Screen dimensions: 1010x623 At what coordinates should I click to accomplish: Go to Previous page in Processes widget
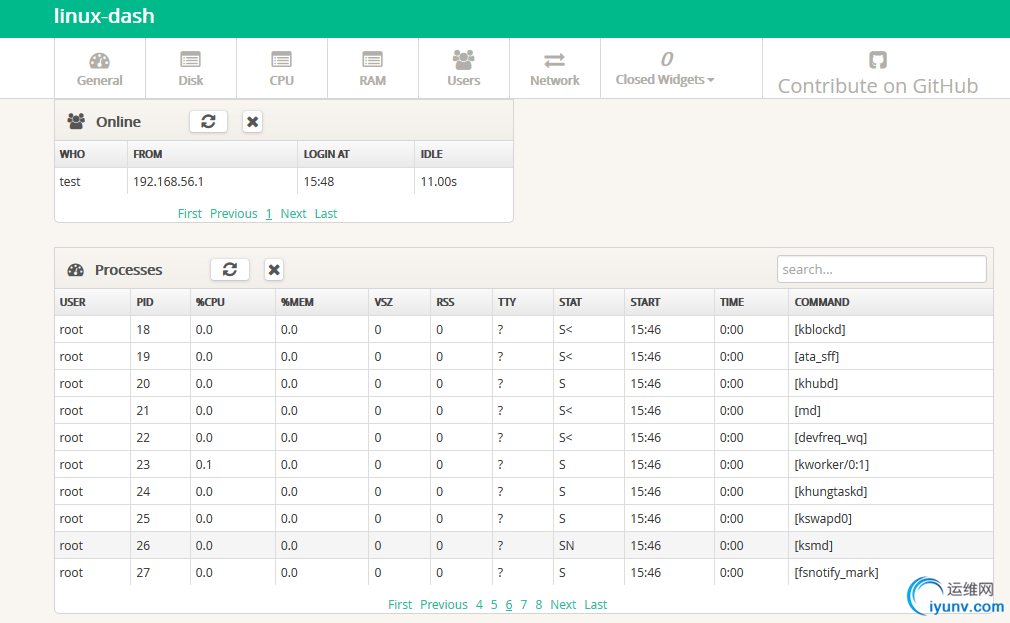pyautogui.click(x=444, y=604)
